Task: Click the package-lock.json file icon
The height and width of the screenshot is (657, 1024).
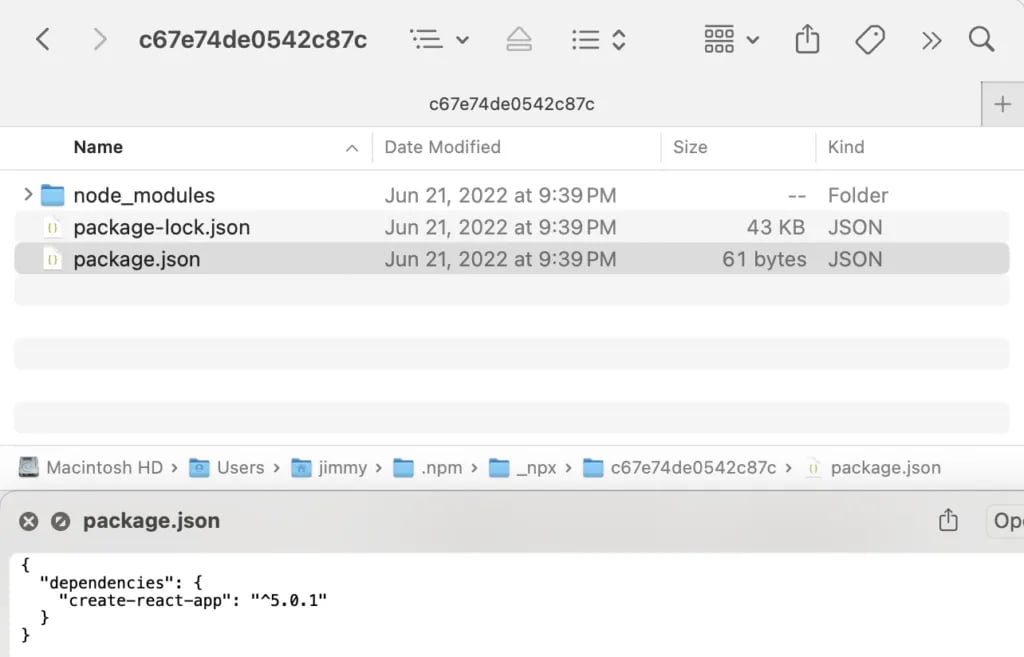Action: pyautogui.click(x=52, y=227)
